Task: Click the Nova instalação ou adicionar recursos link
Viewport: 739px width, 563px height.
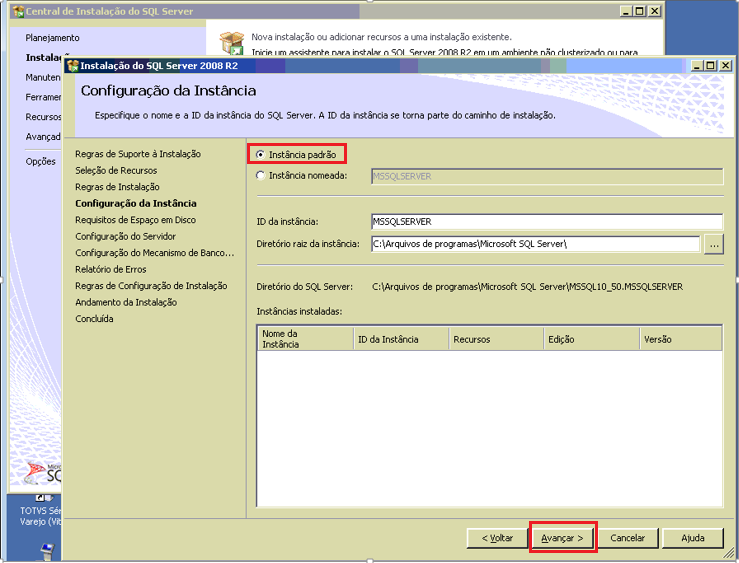Action: coord(381,37)
